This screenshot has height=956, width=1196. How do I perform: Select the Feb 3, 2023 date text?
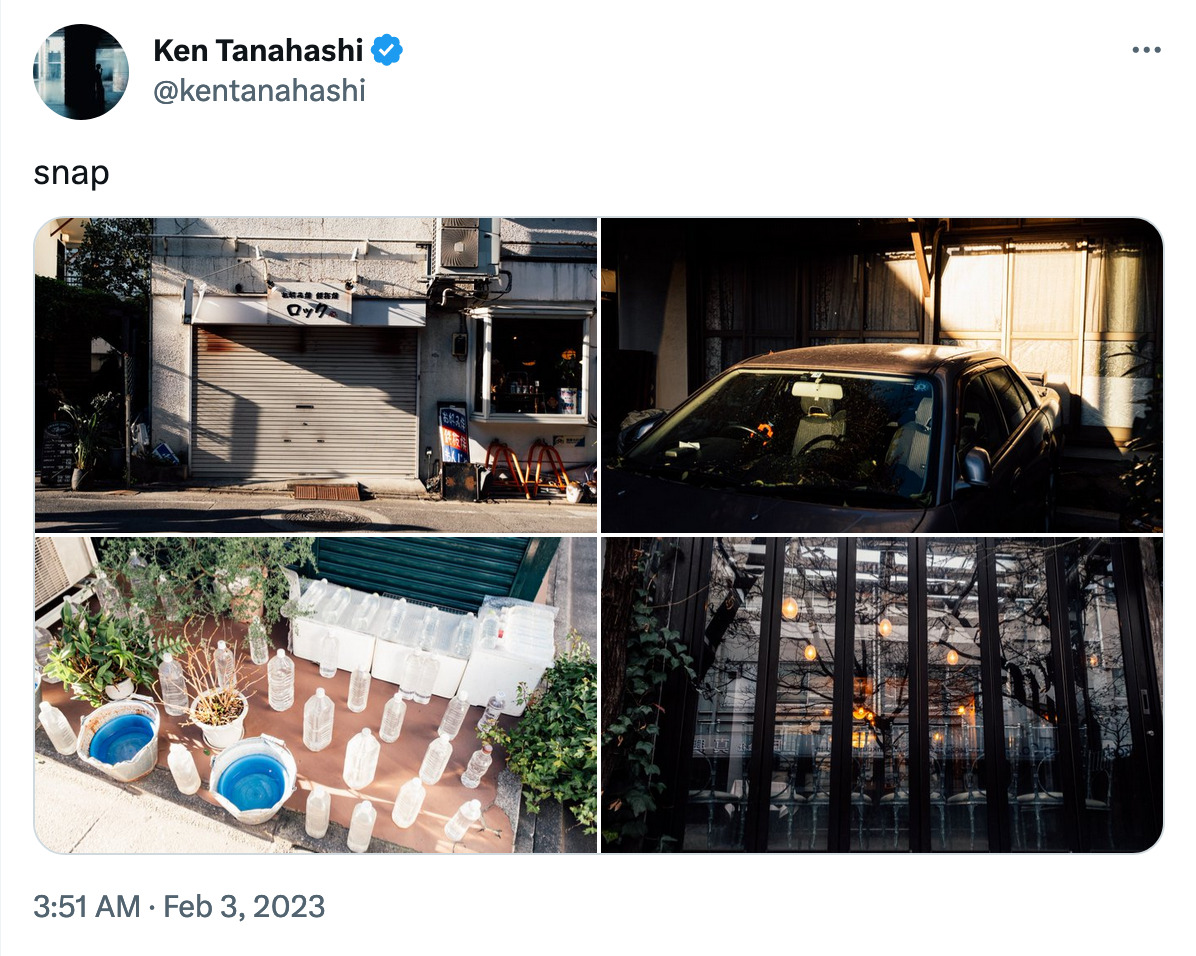(x=244, y=906)
